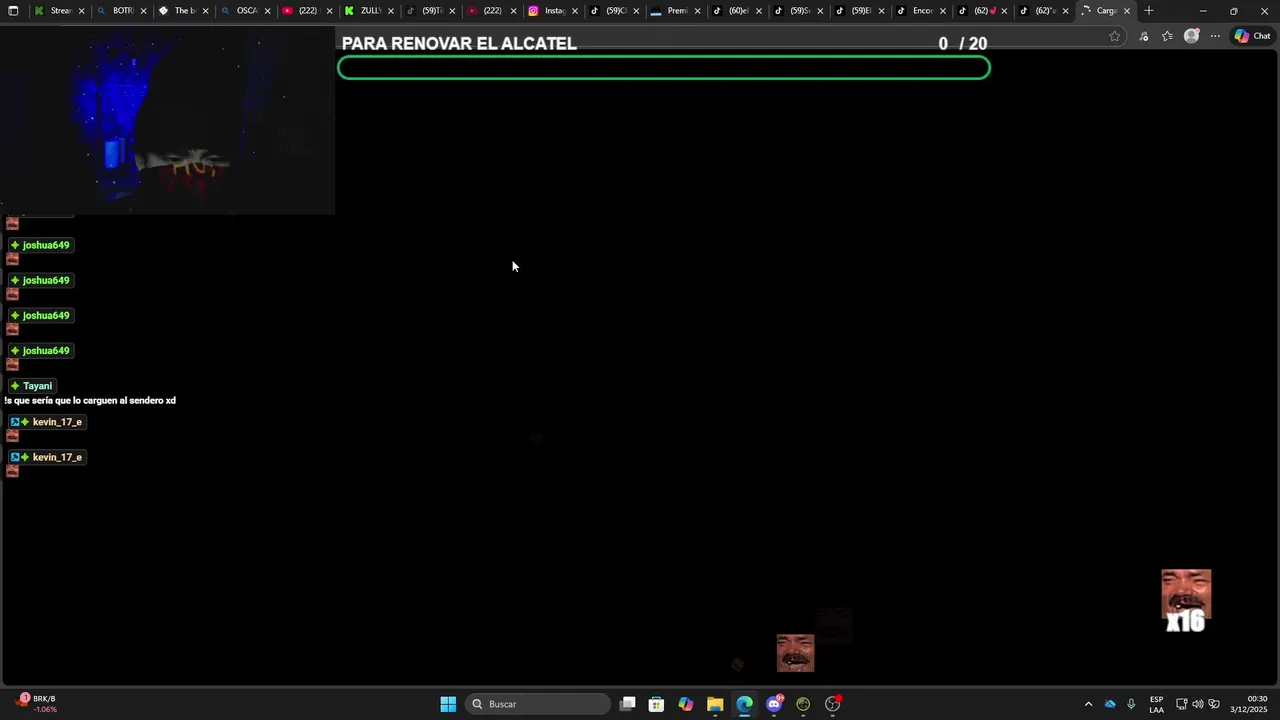Open Edge settings and more menu

click(1215, 36)
